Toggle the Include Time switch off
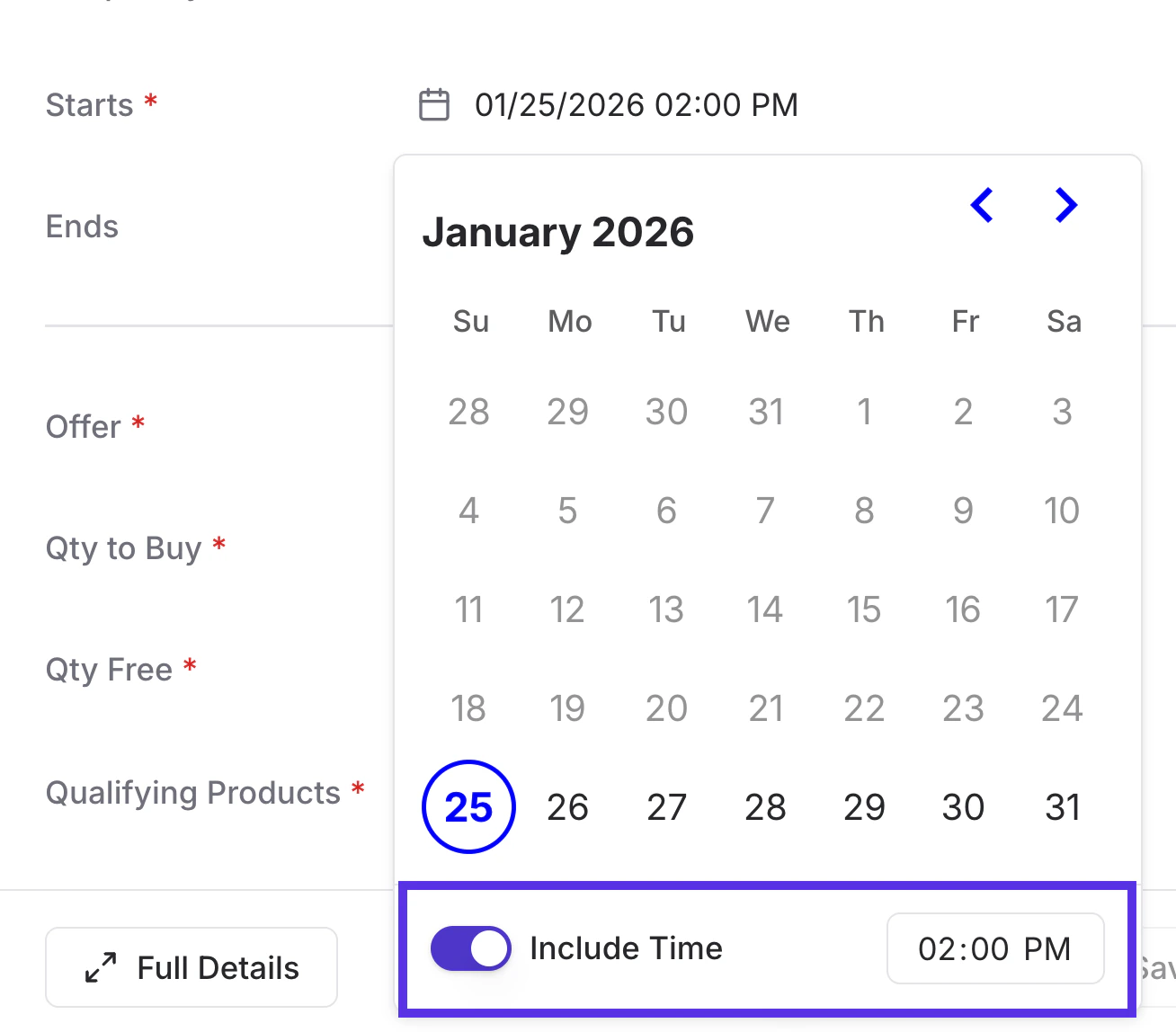1176x1032 pixels. click(470, 947)
